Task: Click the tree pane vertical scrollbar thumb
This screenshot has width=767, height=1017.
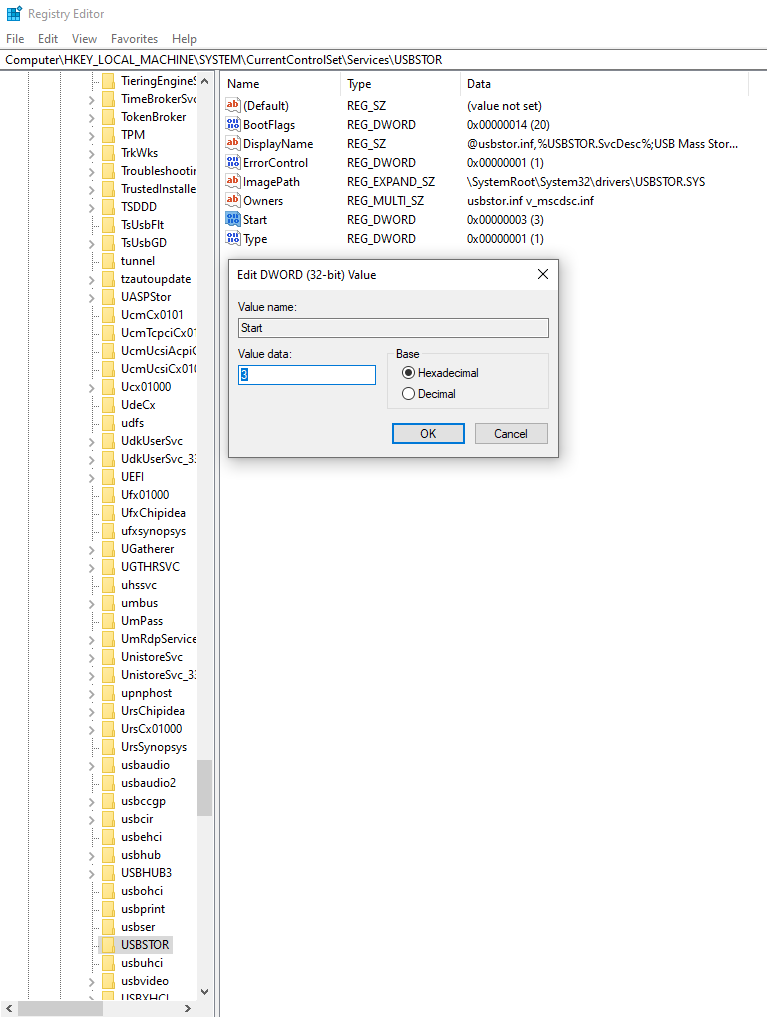Action: (x=205, y=787)
